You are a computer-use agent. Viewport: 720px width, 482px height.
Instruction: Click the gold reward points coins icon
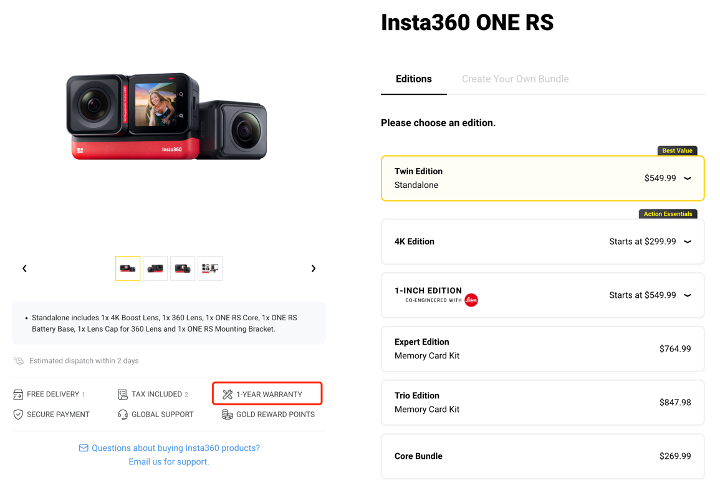coord(227,414)
